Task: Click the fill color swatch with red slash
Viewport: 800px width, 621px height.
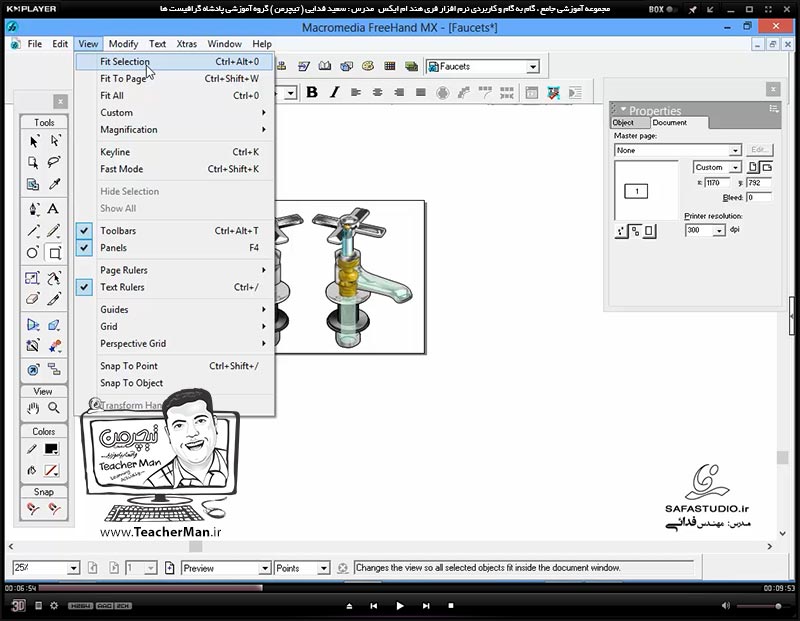Action: pos(51,470)
